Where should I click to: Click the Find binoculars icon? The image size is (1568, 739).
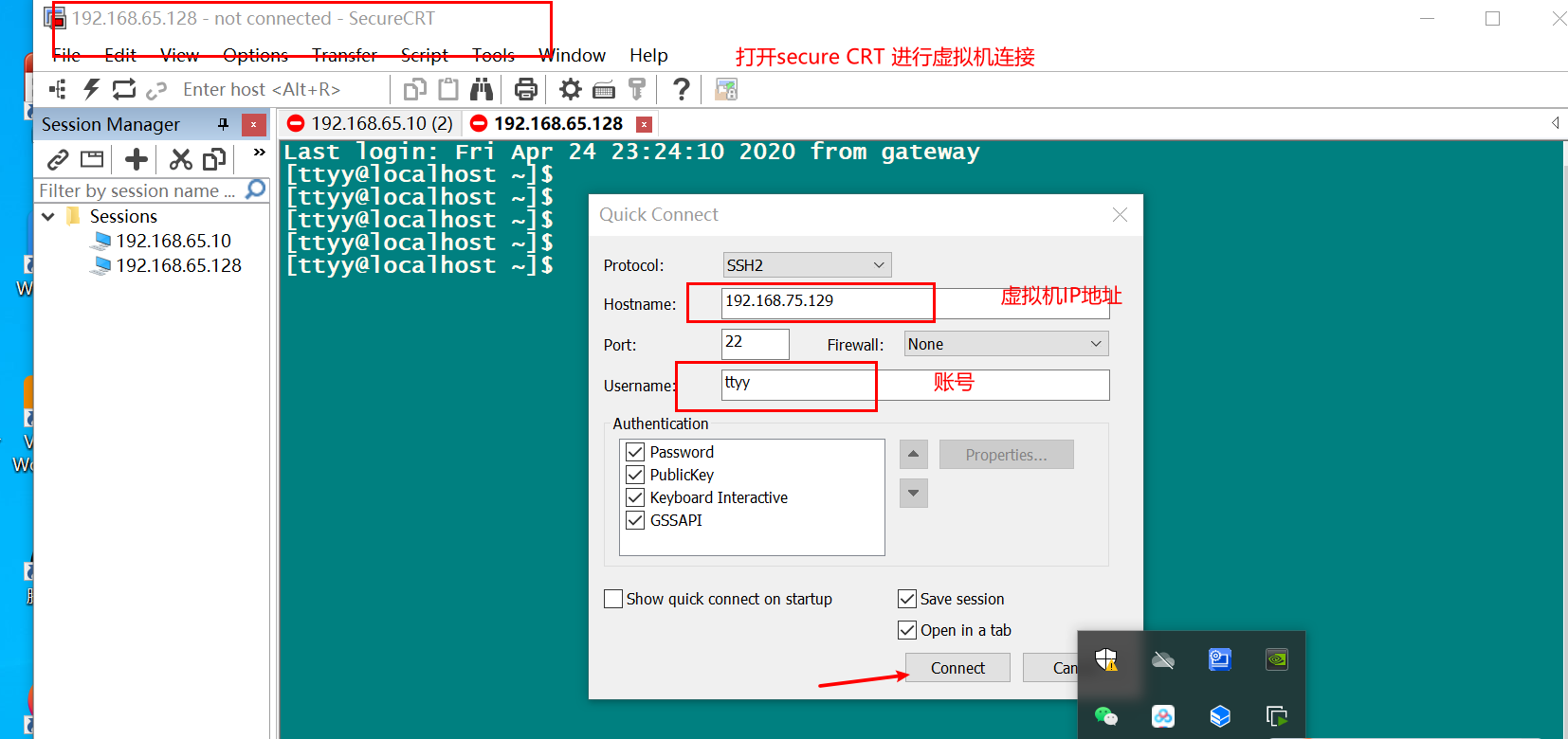tap(482, 89)
